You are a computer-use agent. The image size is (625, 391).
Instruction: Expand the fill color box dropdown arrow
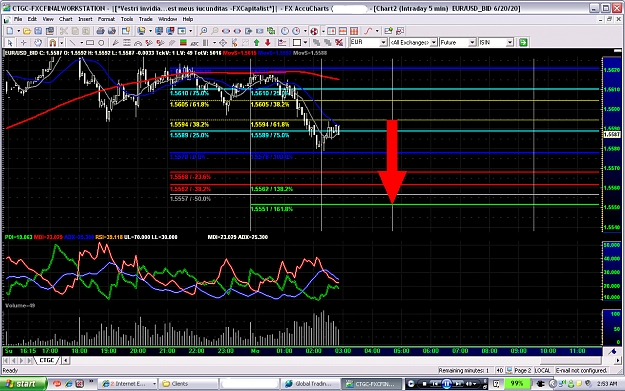point(305,42)
